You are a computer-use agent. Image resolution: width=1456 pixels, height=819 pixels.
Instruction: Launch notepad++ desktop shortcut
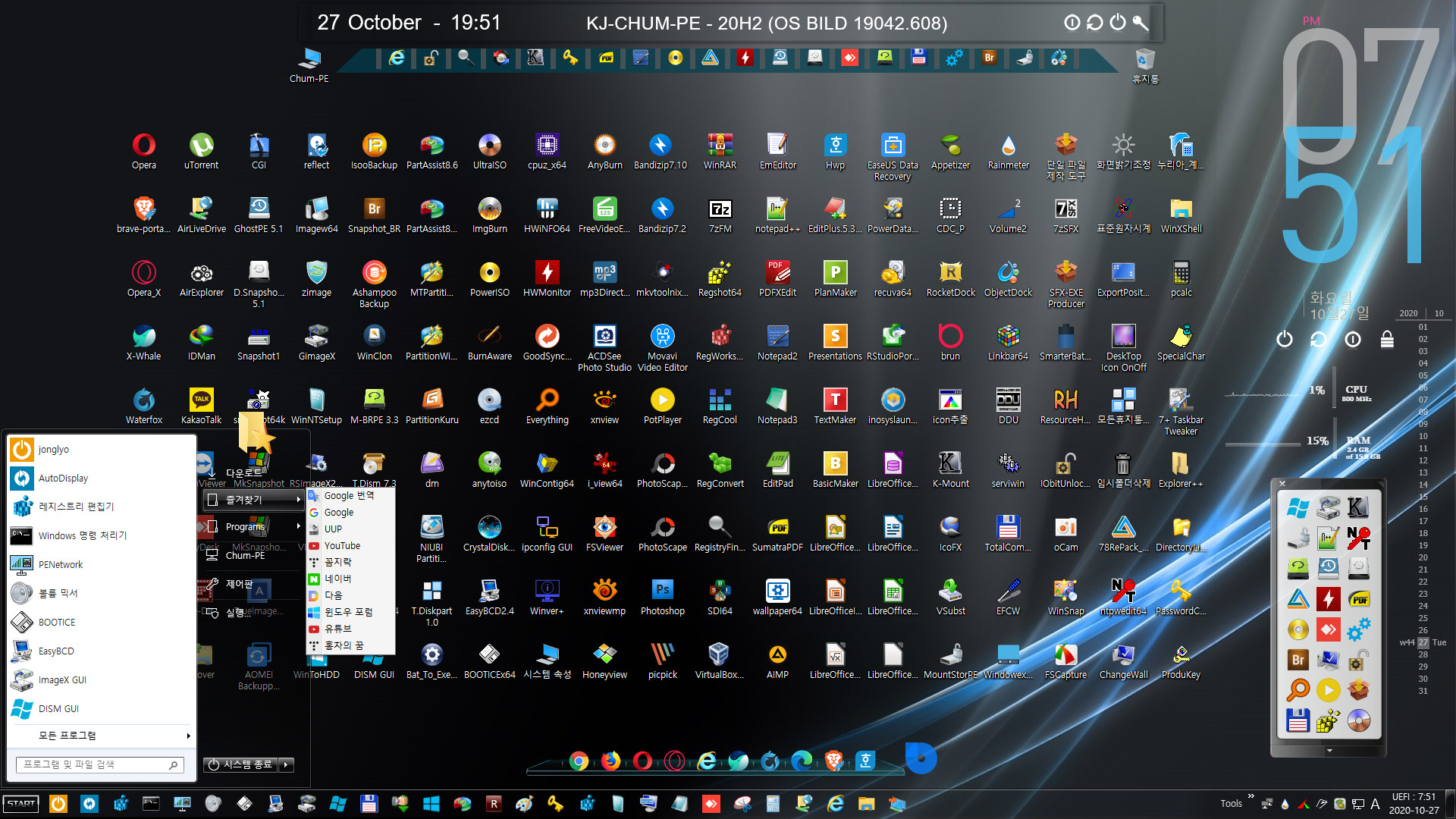coord(777,215)
